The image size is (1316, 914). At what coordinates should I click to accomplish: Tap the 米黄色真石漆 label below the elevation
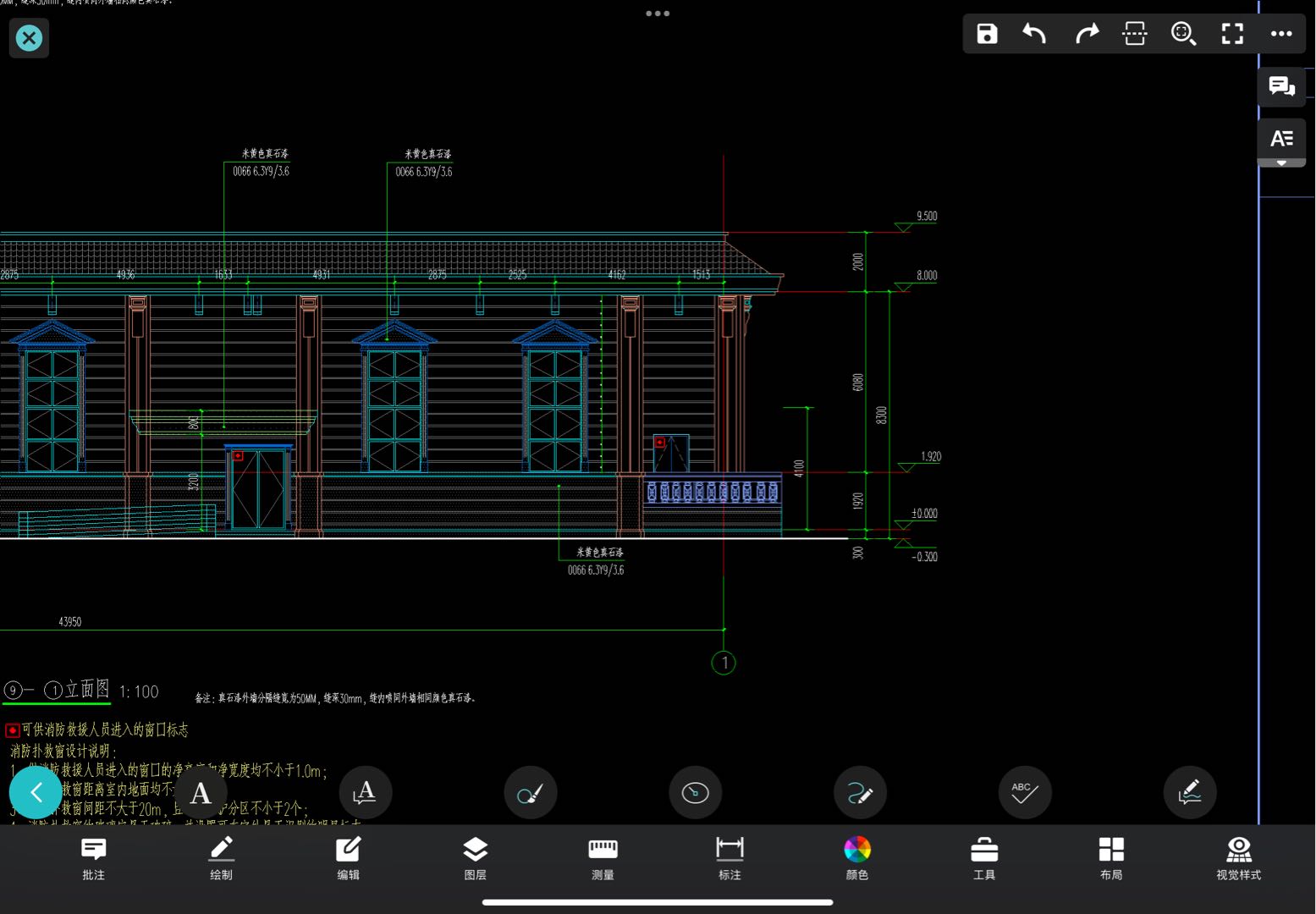click(x=600, y=552)
